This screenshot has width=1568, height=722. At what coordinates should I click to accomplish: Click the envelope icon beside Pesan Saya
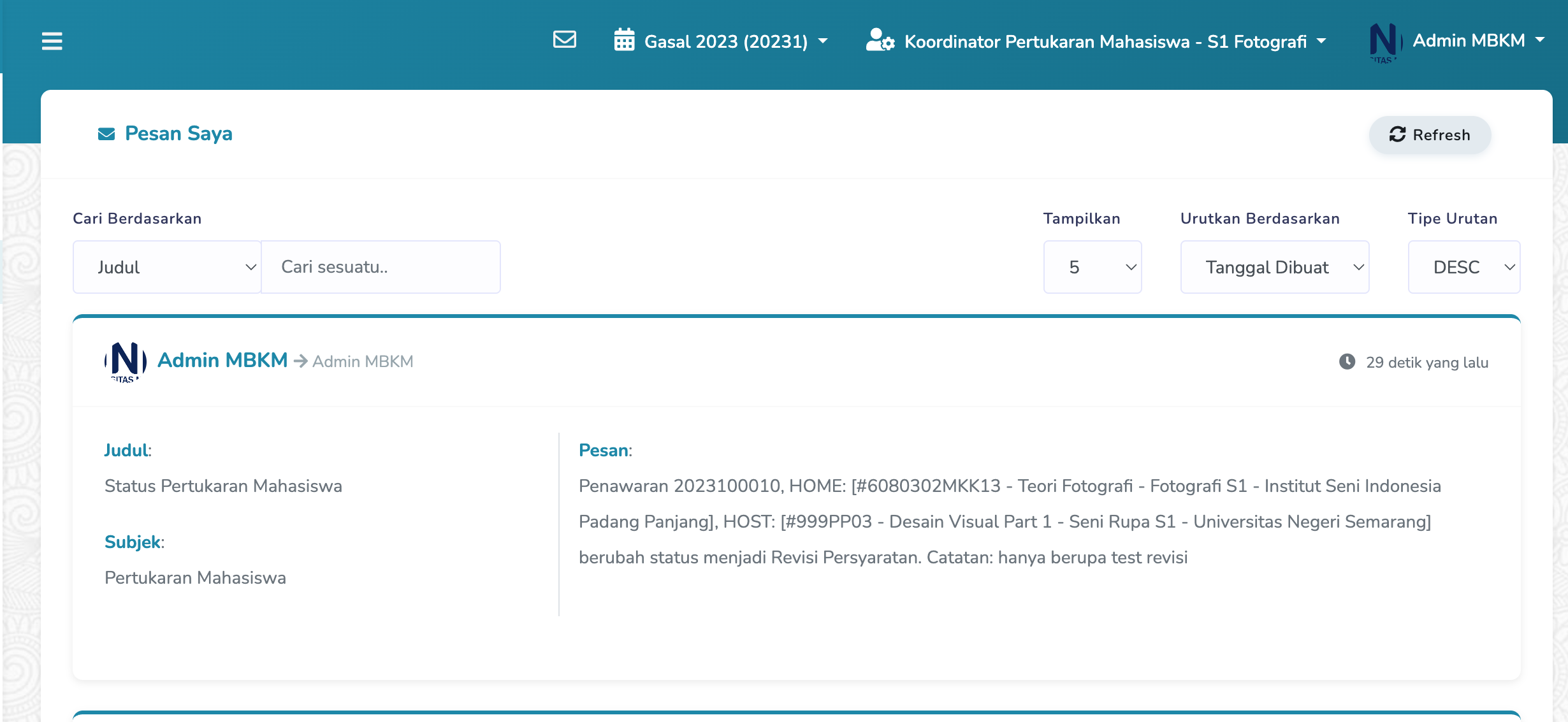106,134
